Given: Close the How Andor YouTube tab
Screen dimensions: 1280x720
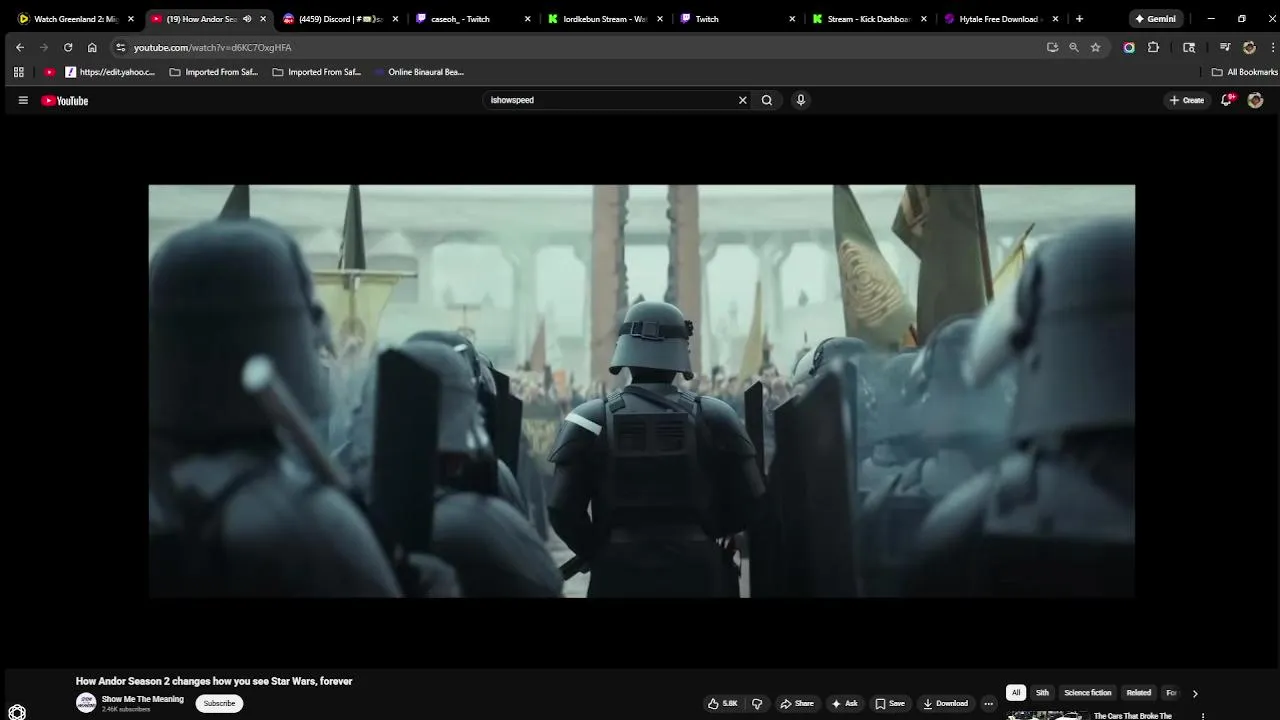Looking at the screenshot, I should (x=263, y=19).
